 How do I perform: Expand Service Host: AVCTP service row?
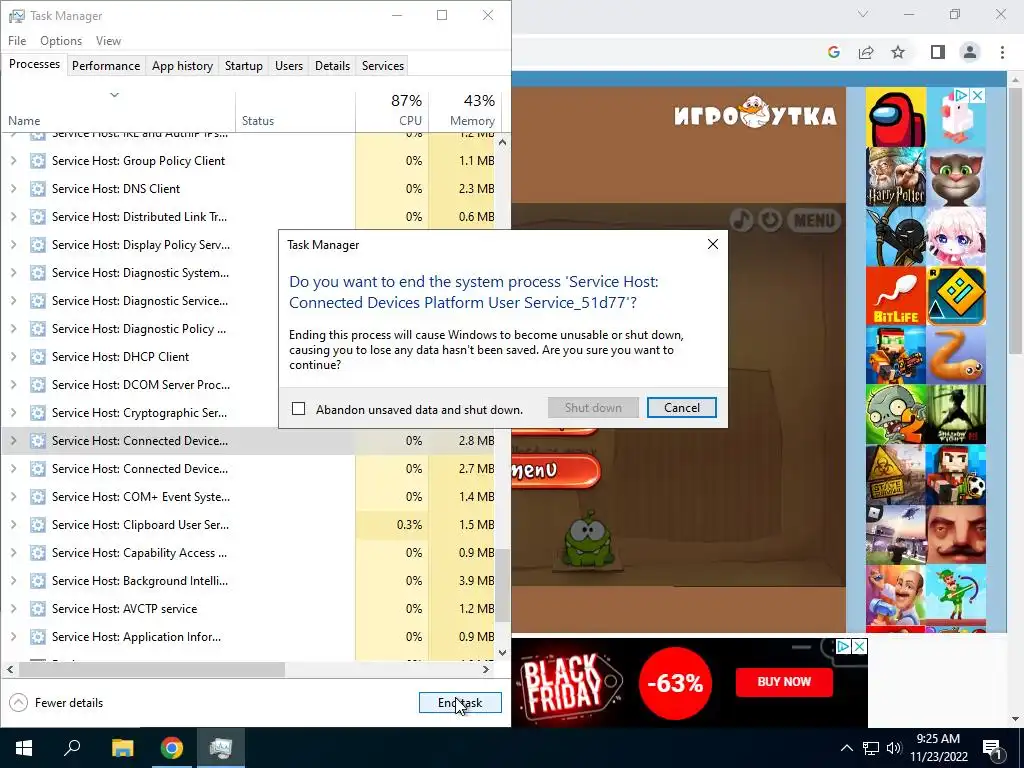point(14,609)
